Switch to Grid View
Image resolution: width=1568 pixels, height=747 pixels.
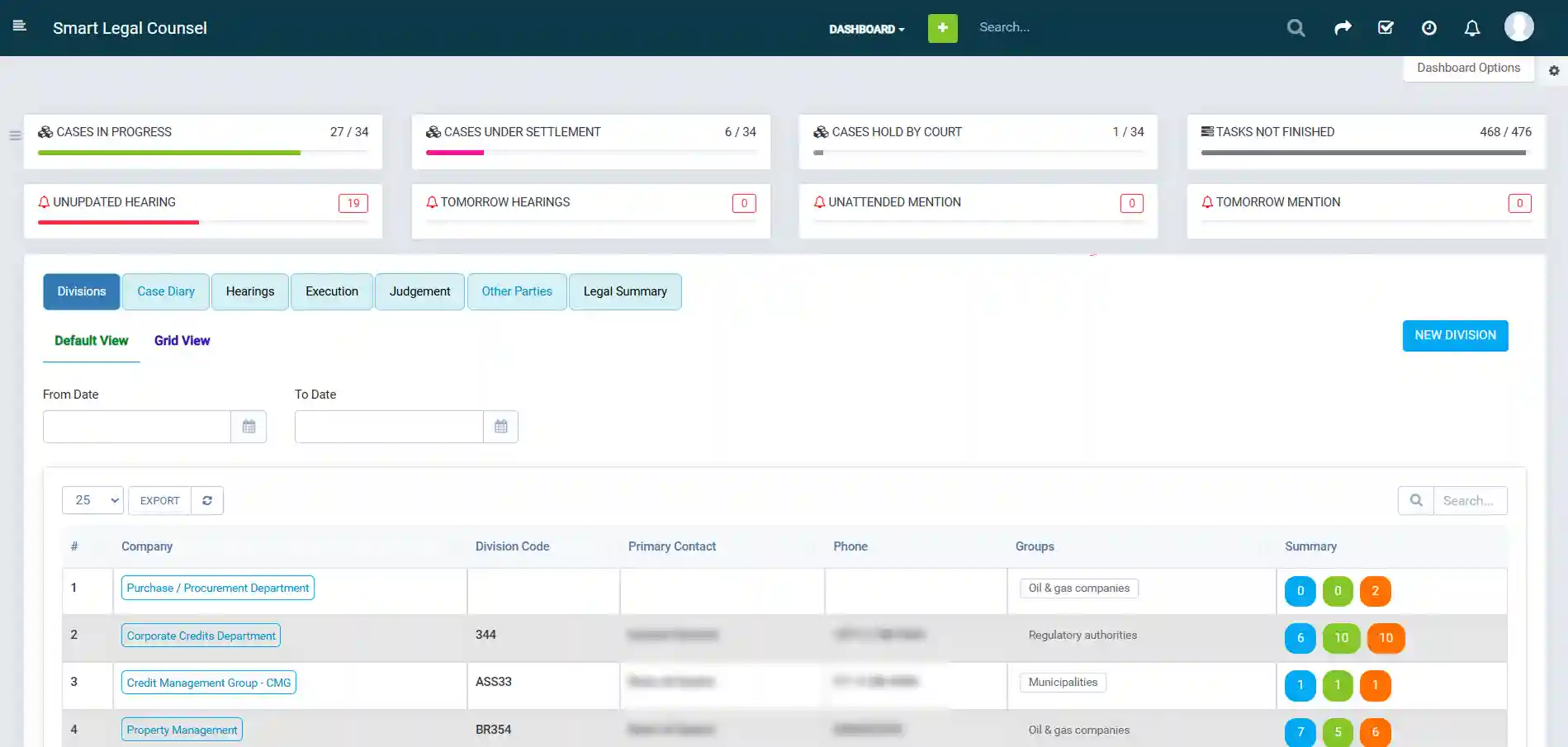182,340
